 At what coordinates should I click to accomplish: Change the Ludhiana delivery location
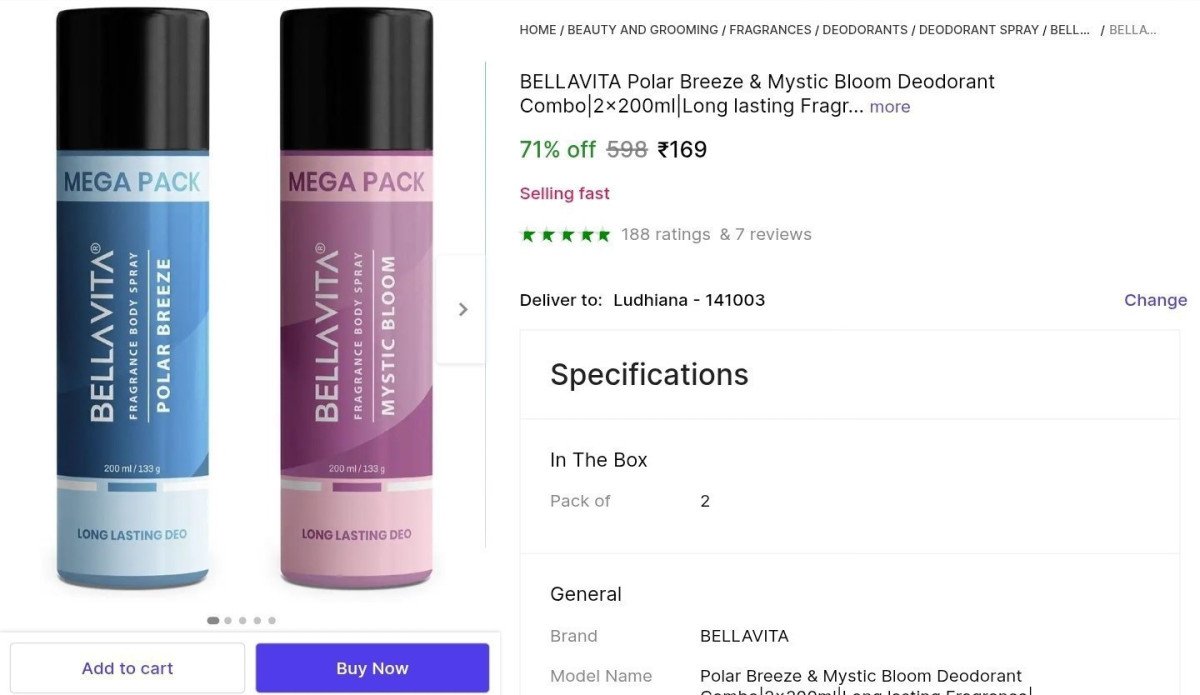[1156, 299]
